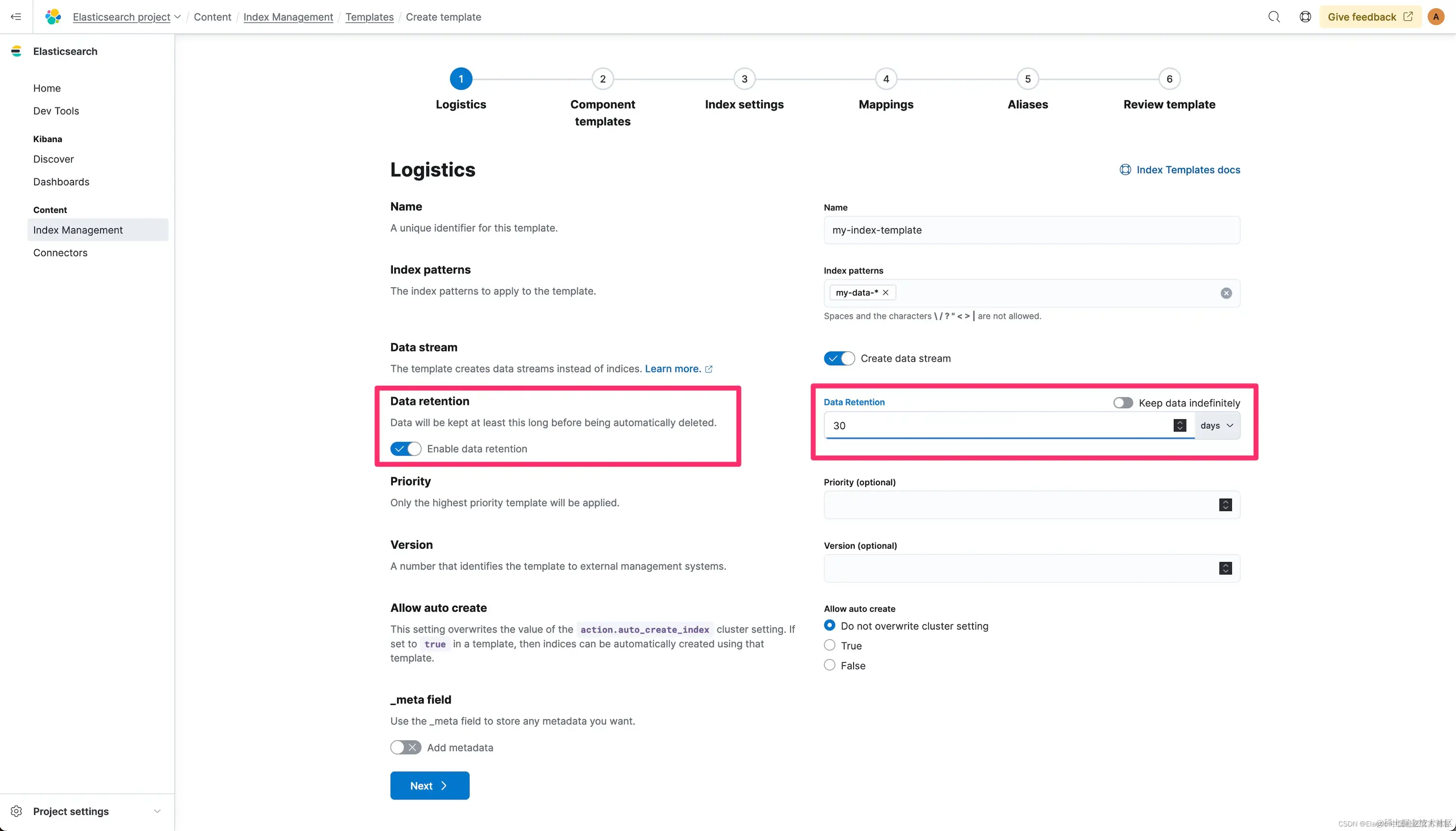The height and width of the screenshot is (831, 1456).
Task: Click the user avatar icon
Action: click(x=1435, y=16)
